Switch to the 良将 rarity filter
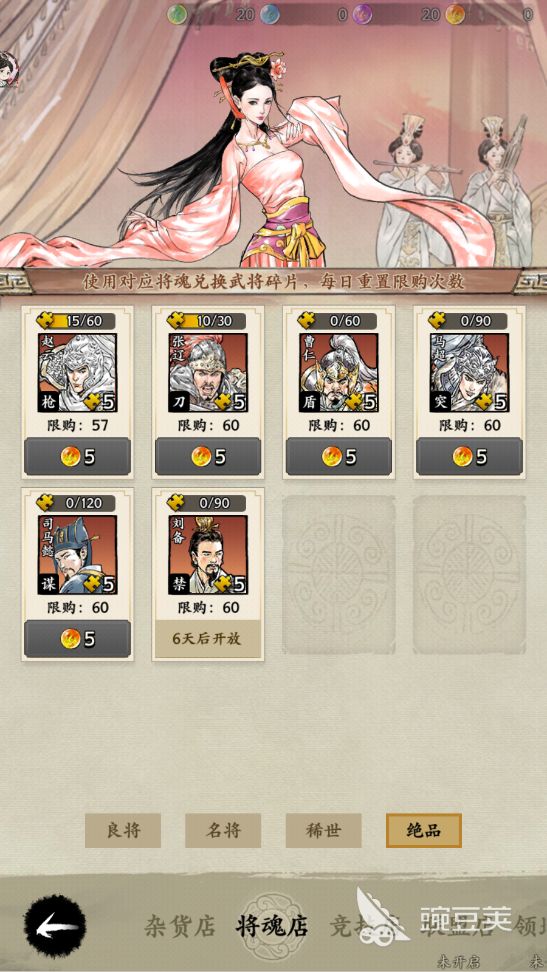This screenshot has height=972, width=547. tap(123, 831)
